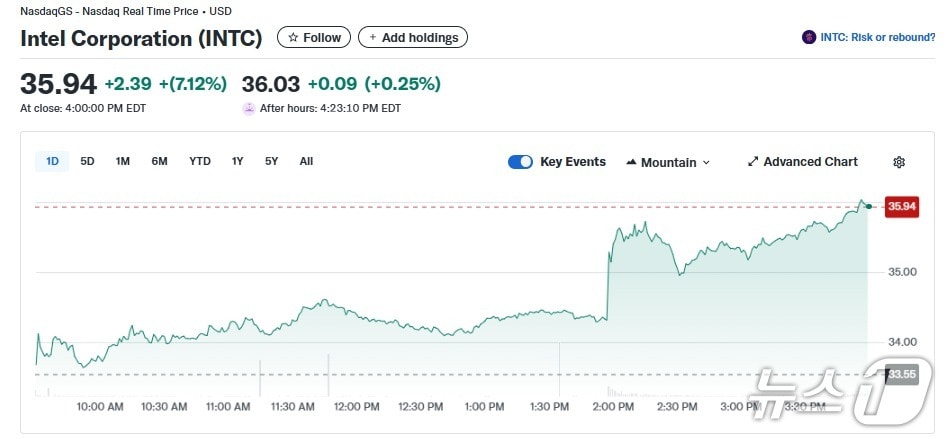Click the expand arrows icon for Advanced Chart

[x=753, y=162]
